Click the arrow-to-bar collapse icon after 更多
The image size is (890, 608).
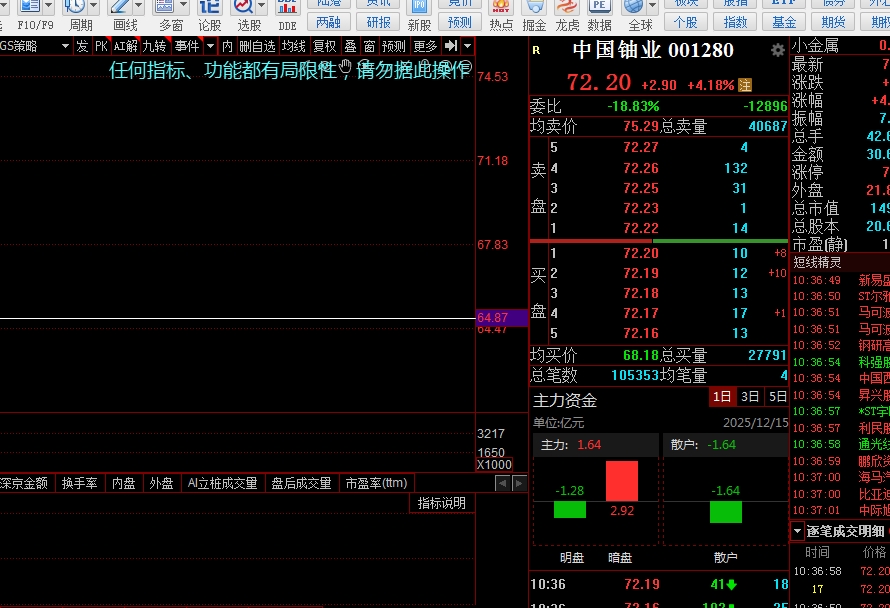click(x=451, y=46)
